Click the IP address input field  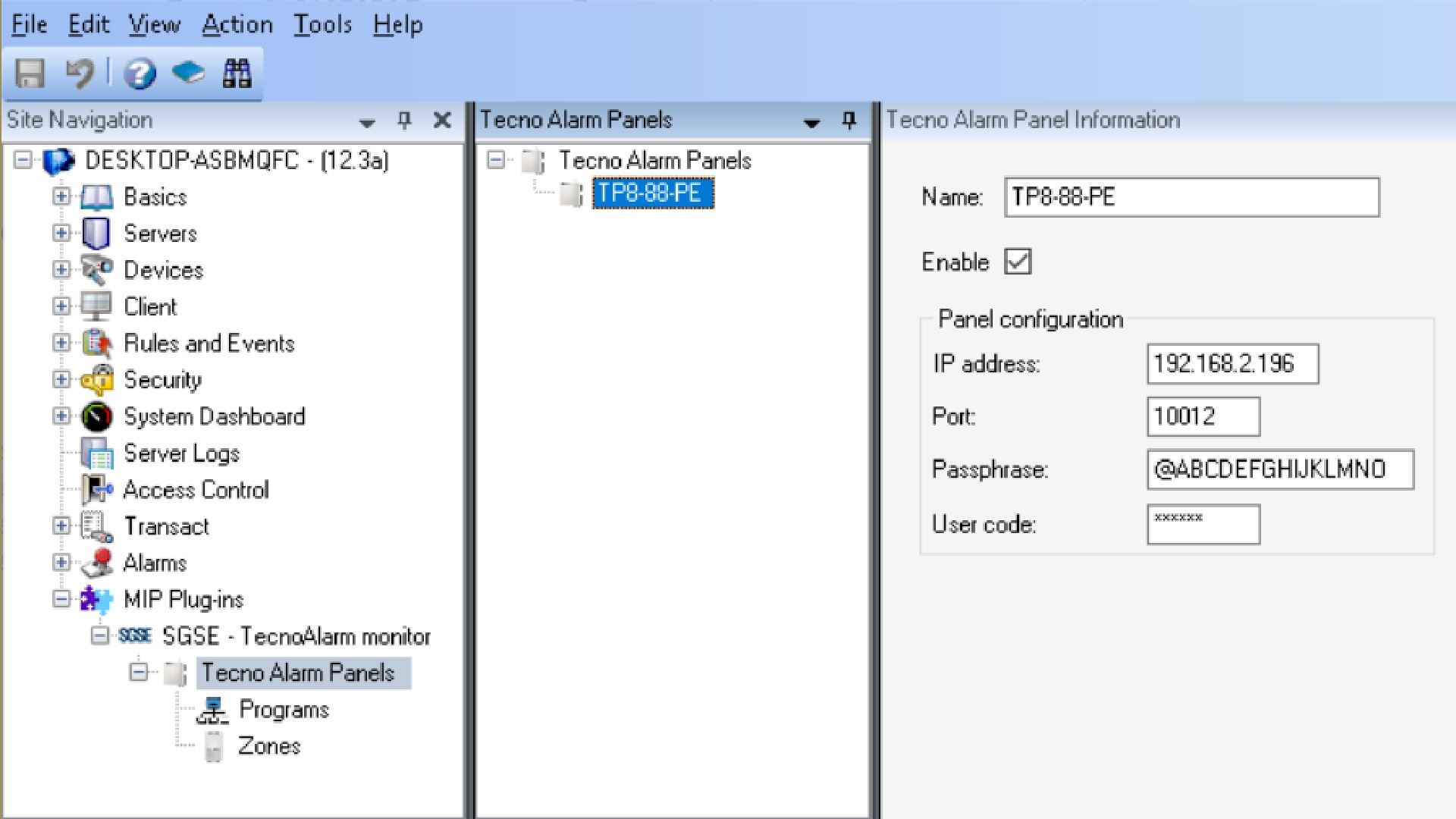tap(1232, 363)
